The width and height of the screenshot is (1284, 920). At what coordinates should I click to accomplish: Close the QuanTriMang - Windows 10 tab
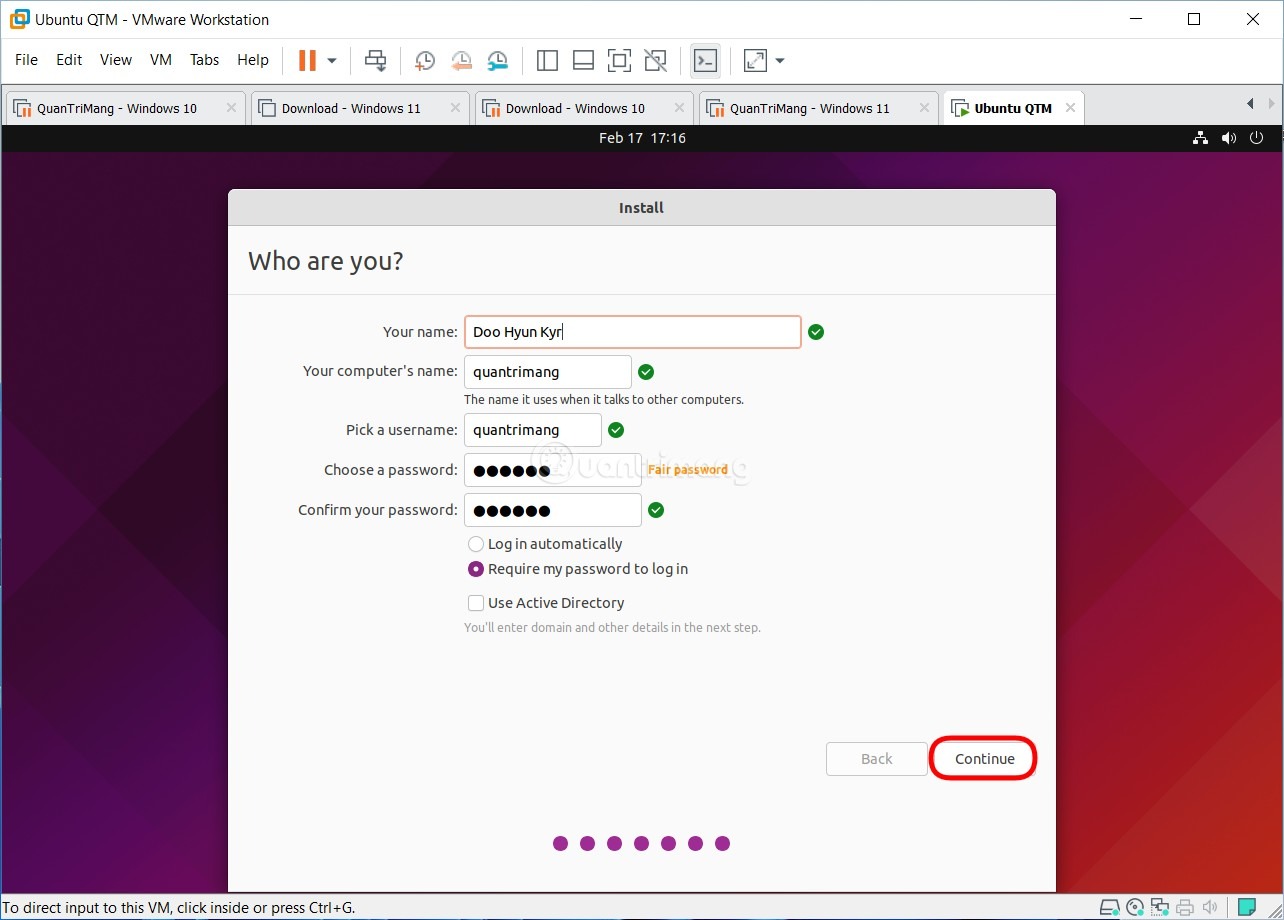click(231, 108)
